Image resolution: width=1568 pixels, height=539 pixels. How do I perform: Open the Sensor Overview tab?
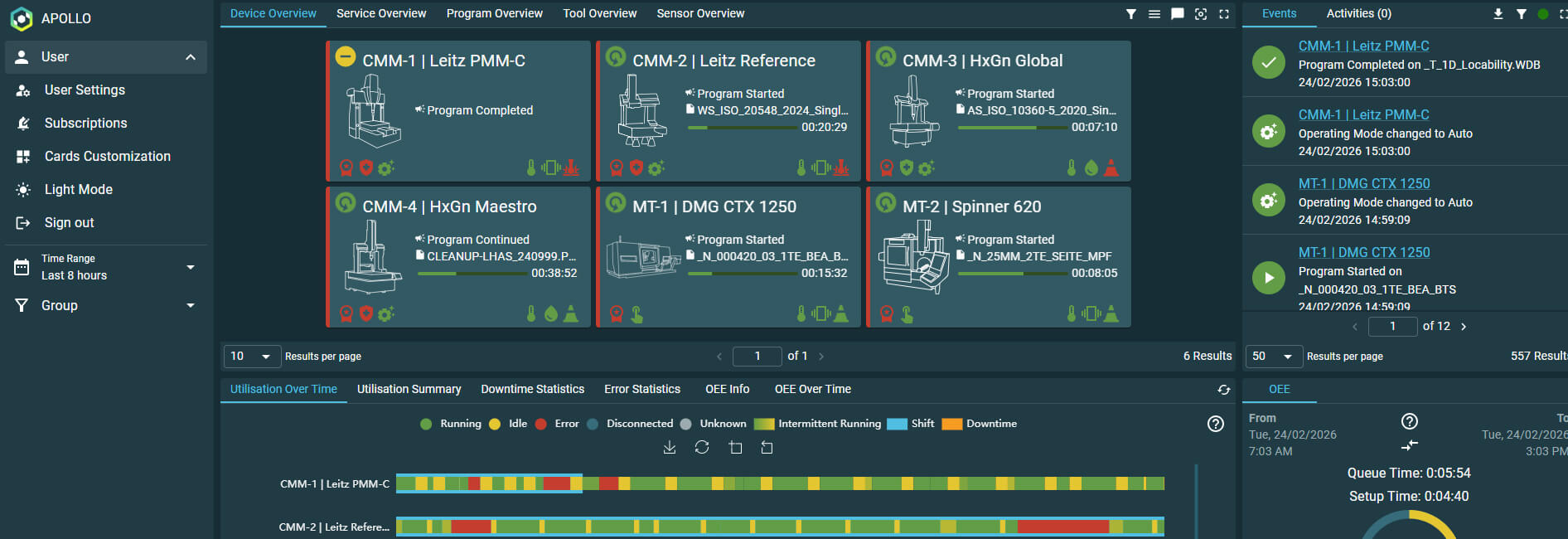point(700,13)
